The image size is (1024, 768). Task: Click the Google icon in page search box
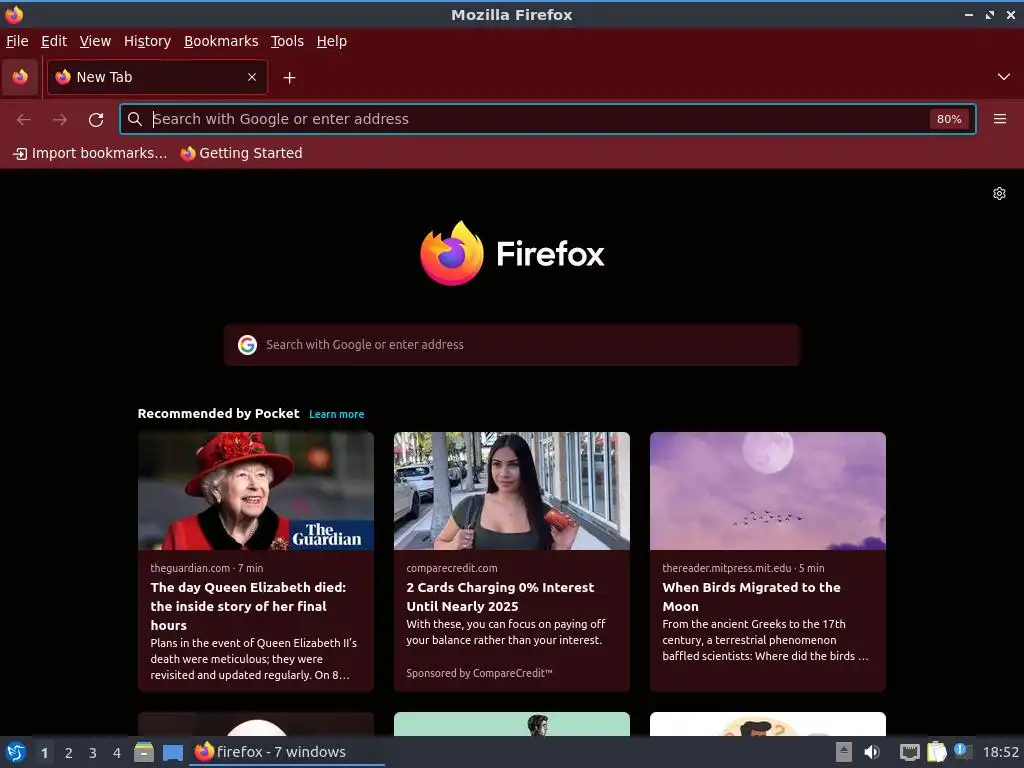248,345
